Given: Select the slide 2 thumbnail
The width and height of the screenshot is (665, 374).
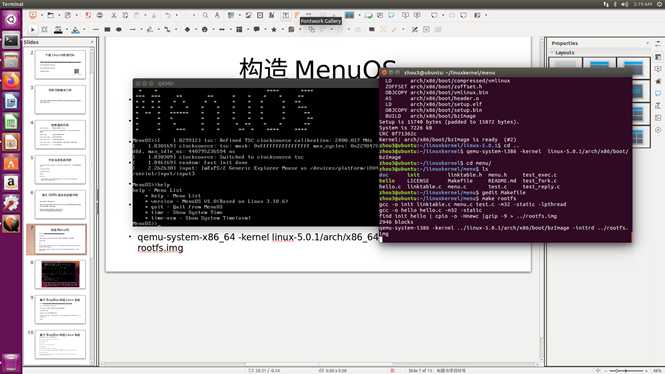Looking at the screenshot, I should pyautogui.click(x=60, y=64).
